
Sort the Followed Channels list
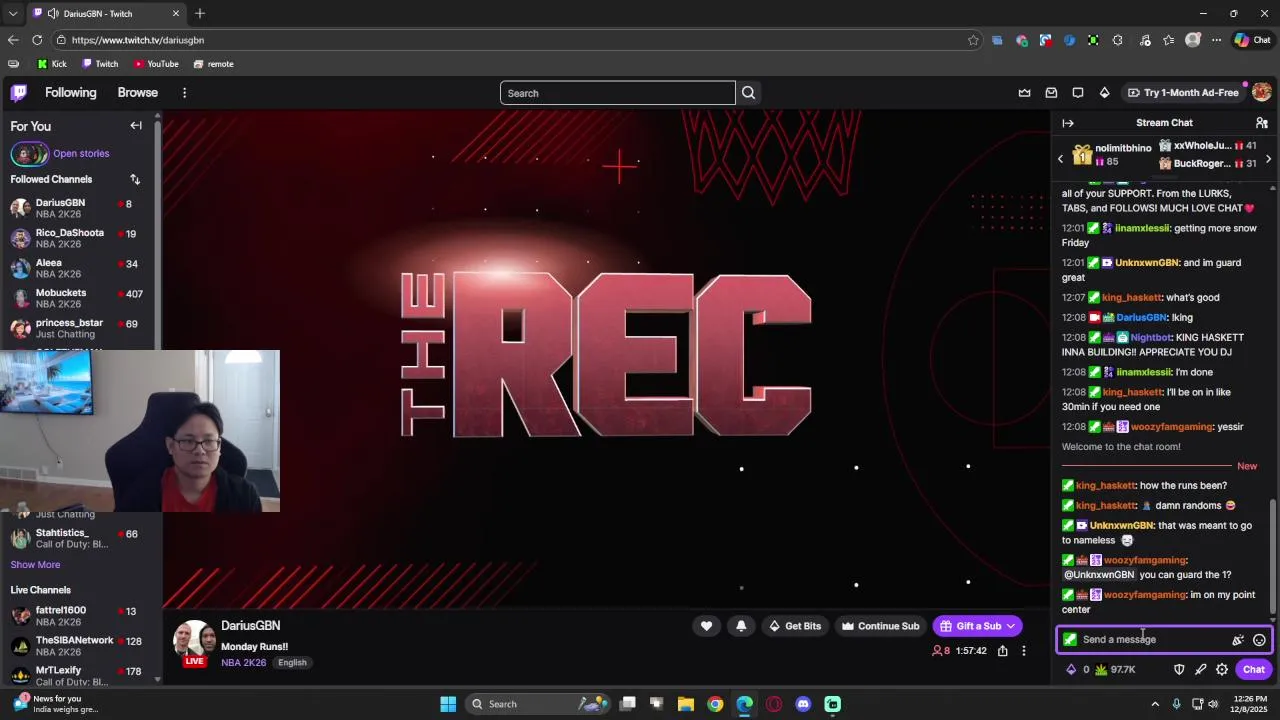point(135,179)
